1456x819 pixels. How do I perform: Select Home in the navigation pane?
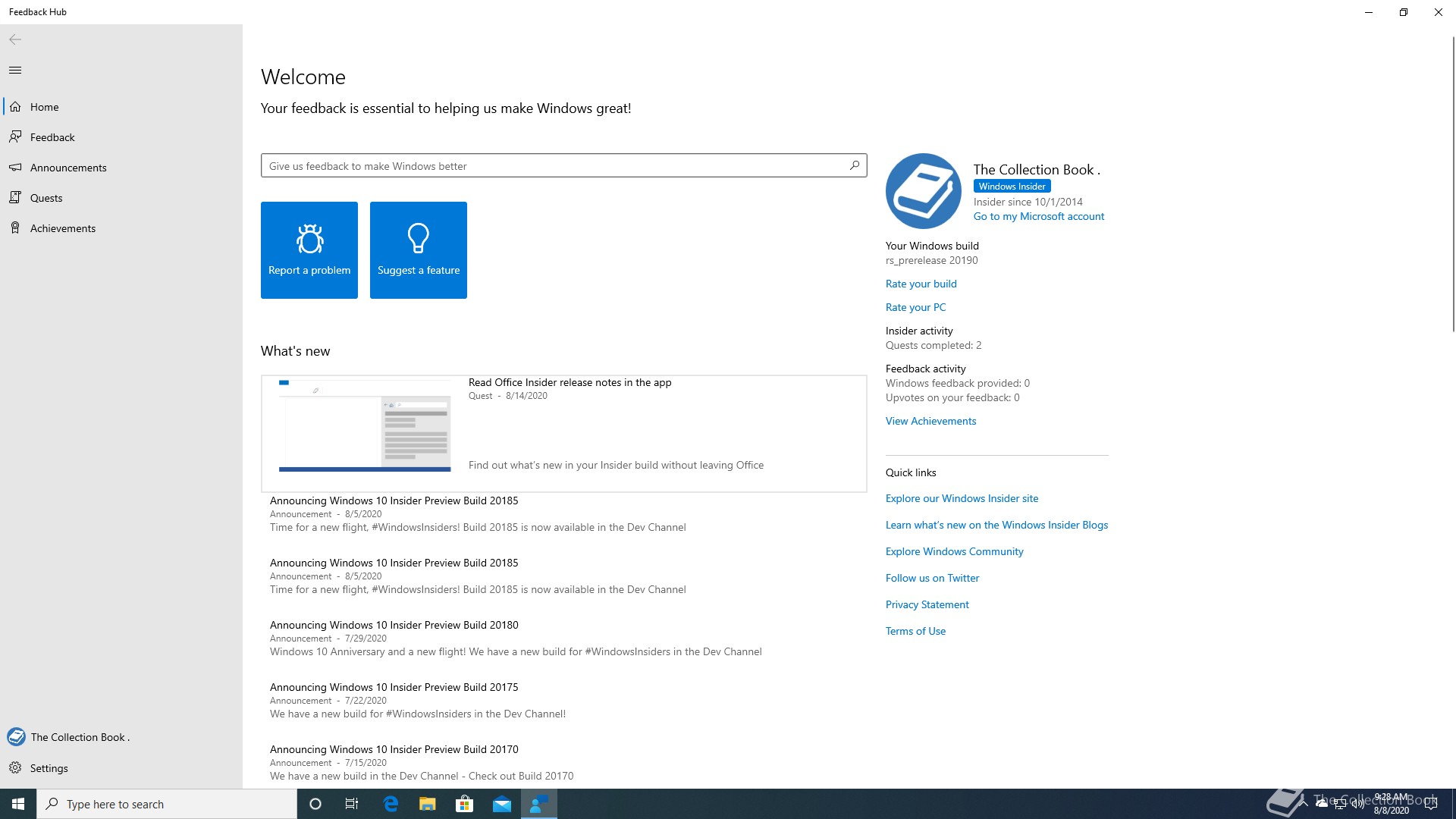click(x=121, y=107)
